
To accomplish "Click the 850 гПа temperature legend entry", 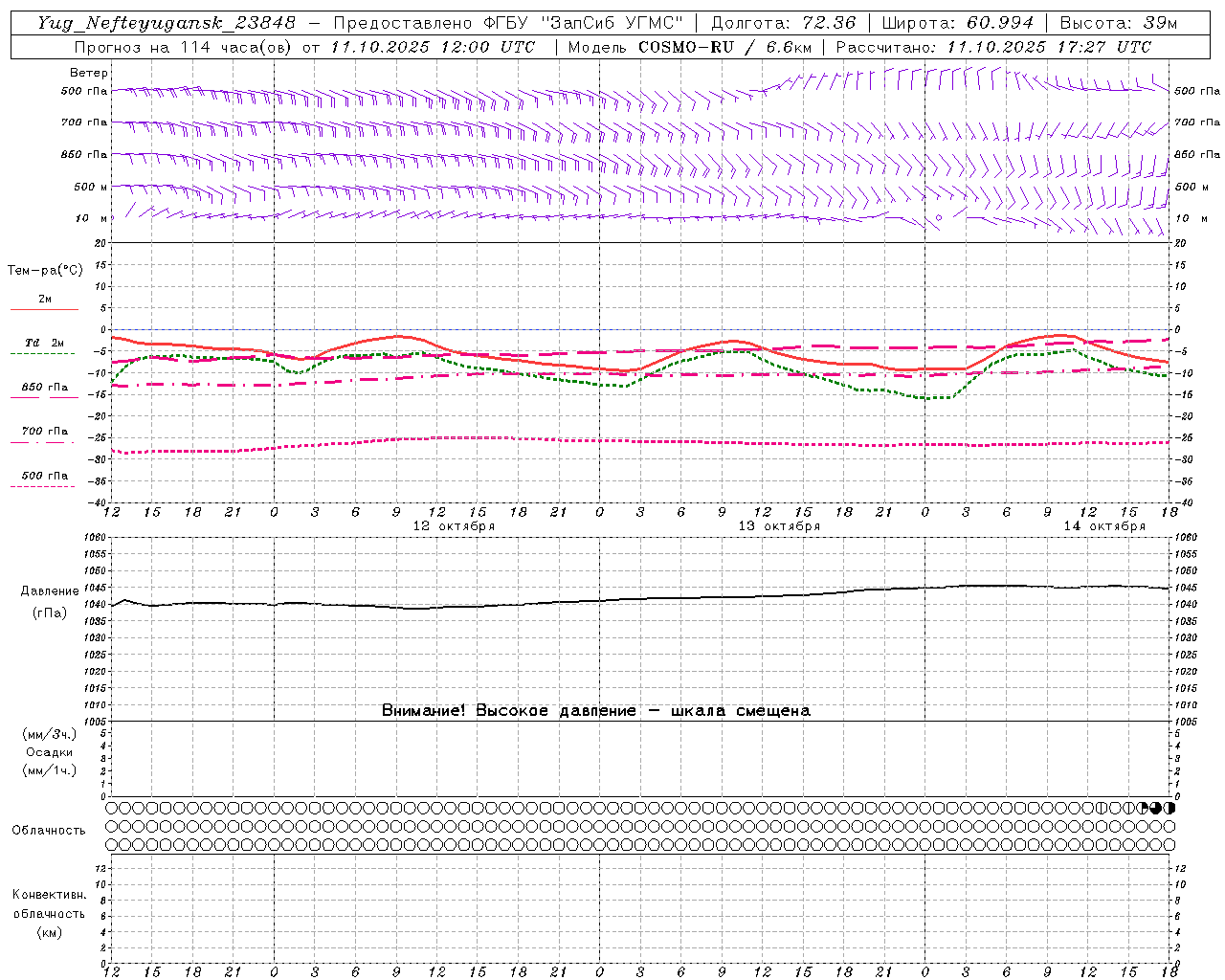I will (44, 390).
